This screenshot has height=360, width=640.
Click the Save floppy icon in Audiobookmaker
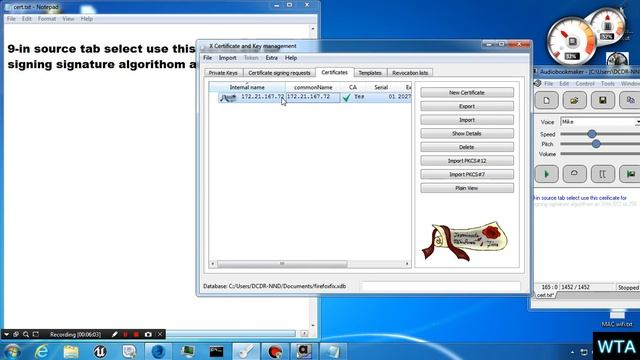tap(602, 100)
